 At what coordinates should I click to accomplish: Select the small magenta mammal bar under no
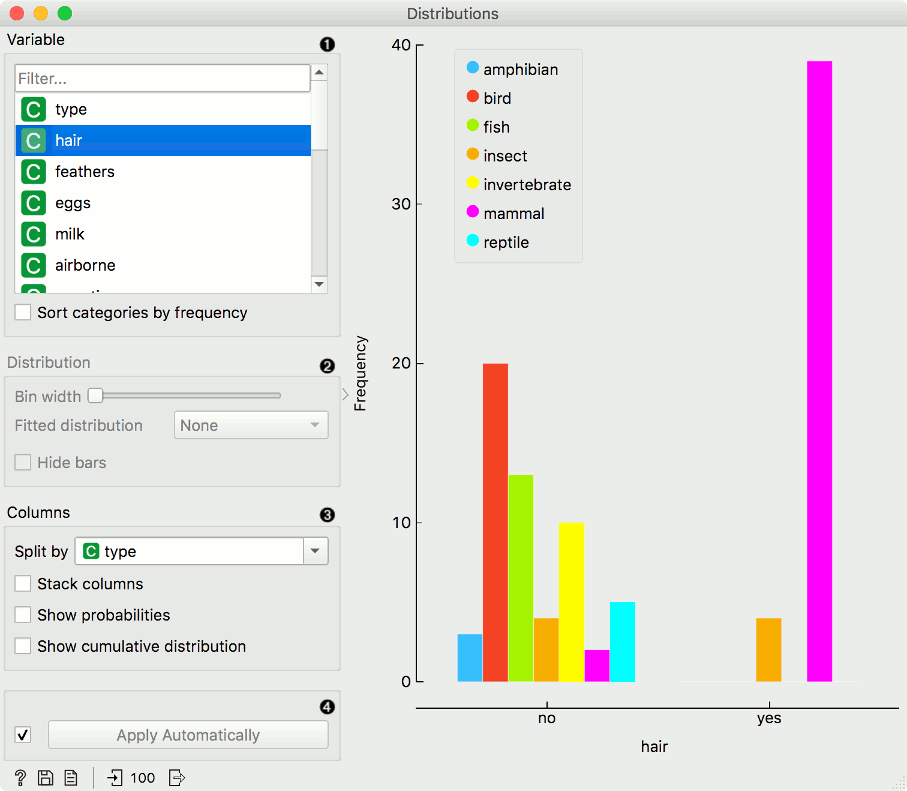(597, 665)
